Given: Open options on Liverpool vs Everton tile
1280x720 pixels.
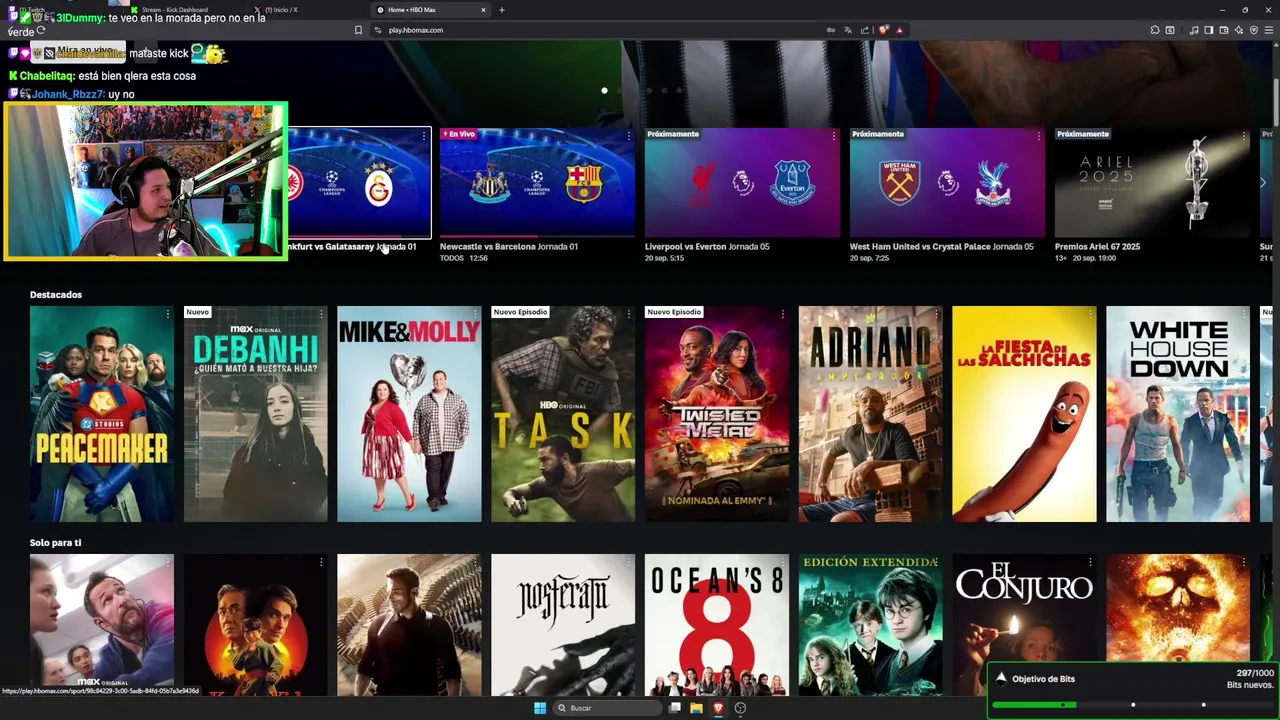Looking at the screenshot, I should [x=834, y=135].
